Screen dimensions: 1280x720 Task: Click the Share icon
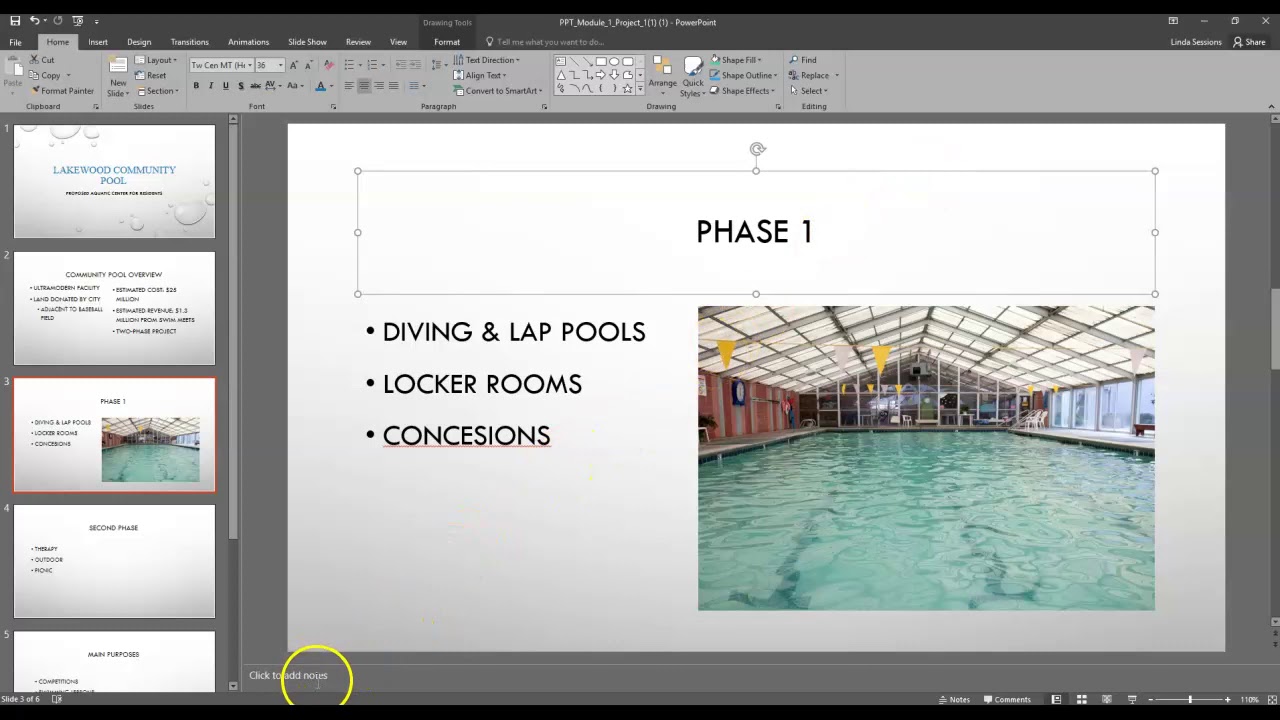tap(1249, 42)
